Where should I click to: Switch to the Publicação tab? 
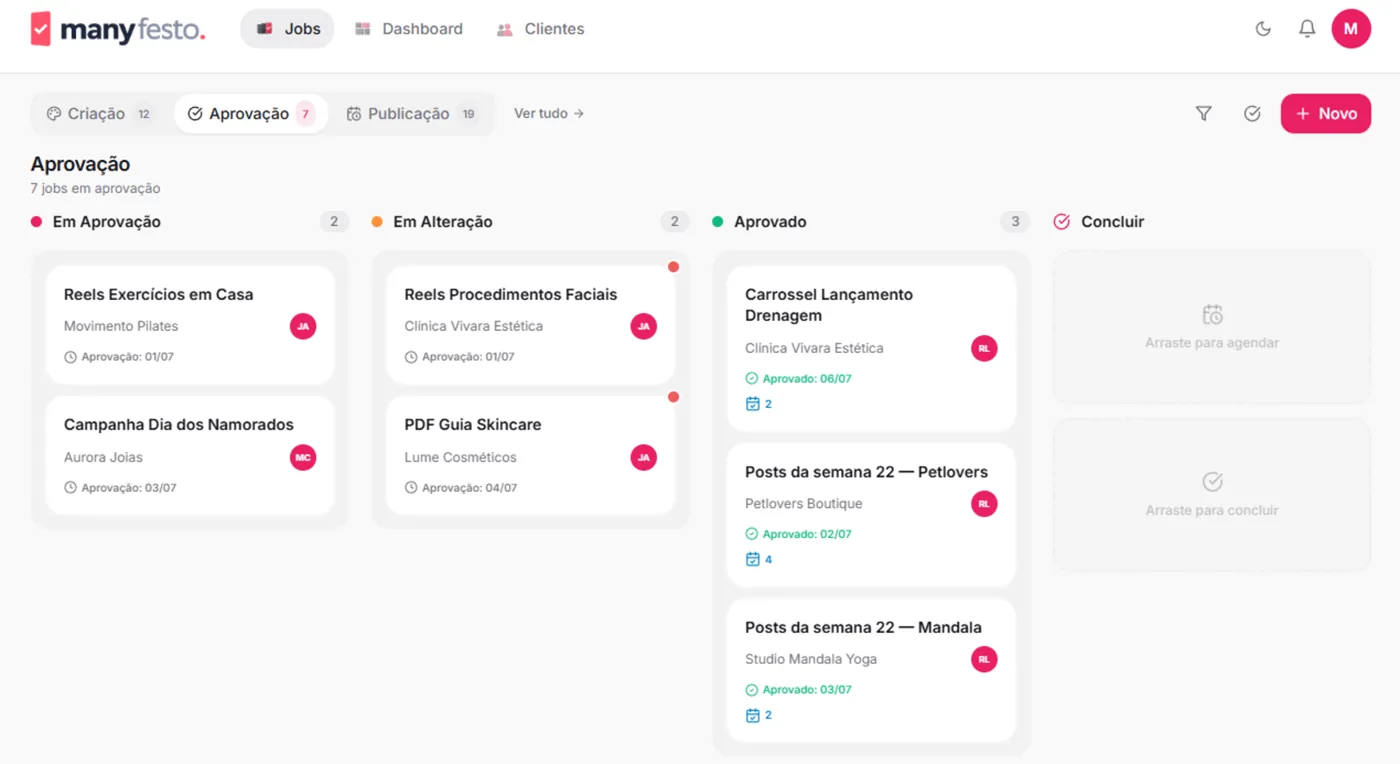(x=412, y=114)
